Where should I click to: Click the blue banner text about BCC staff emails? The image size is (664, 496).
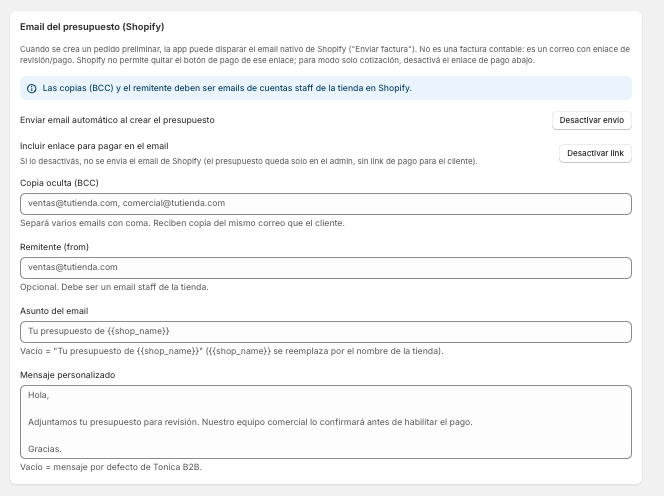point(227,88)
